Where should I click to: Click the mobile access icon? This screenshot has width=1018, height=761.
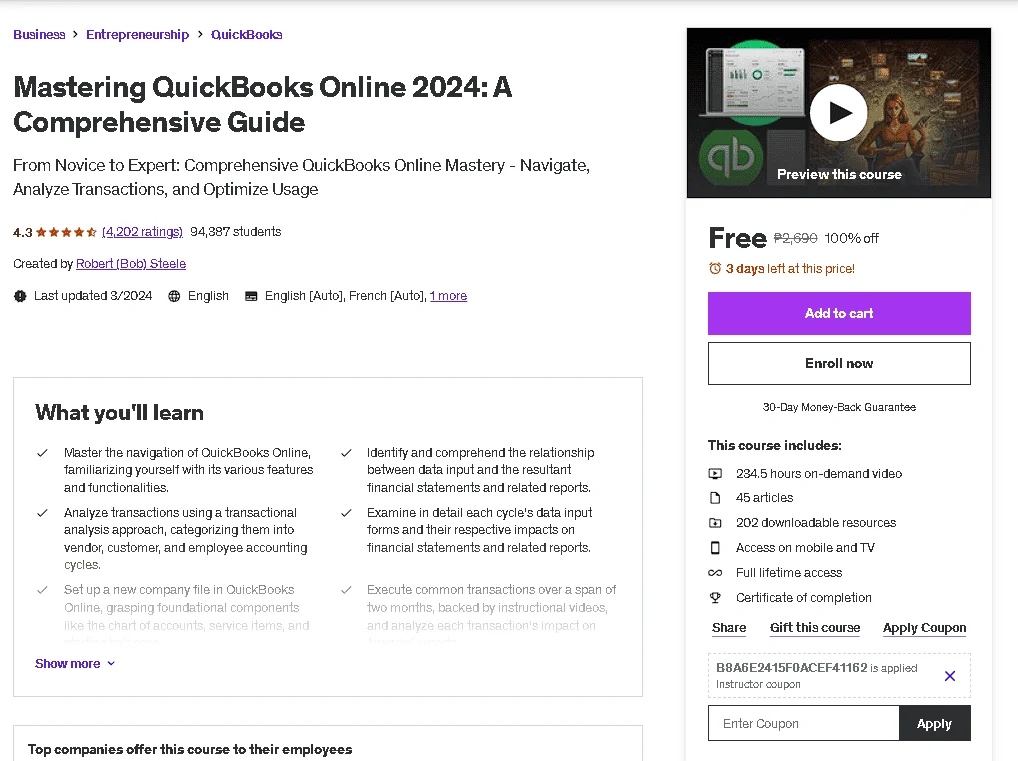pyautogui.click(x=715, y=548)
